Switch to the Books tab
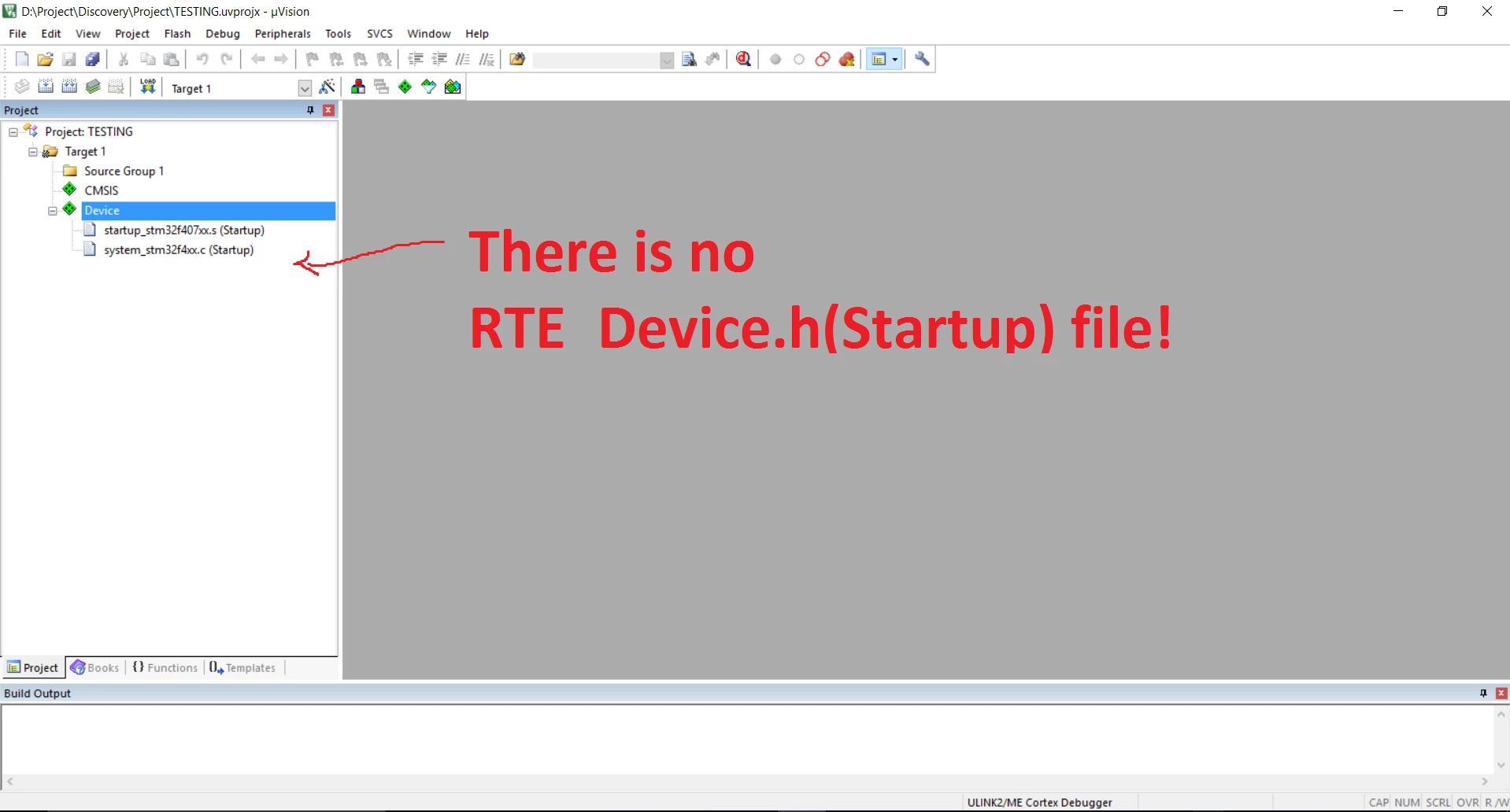 [x=95, y=667]
